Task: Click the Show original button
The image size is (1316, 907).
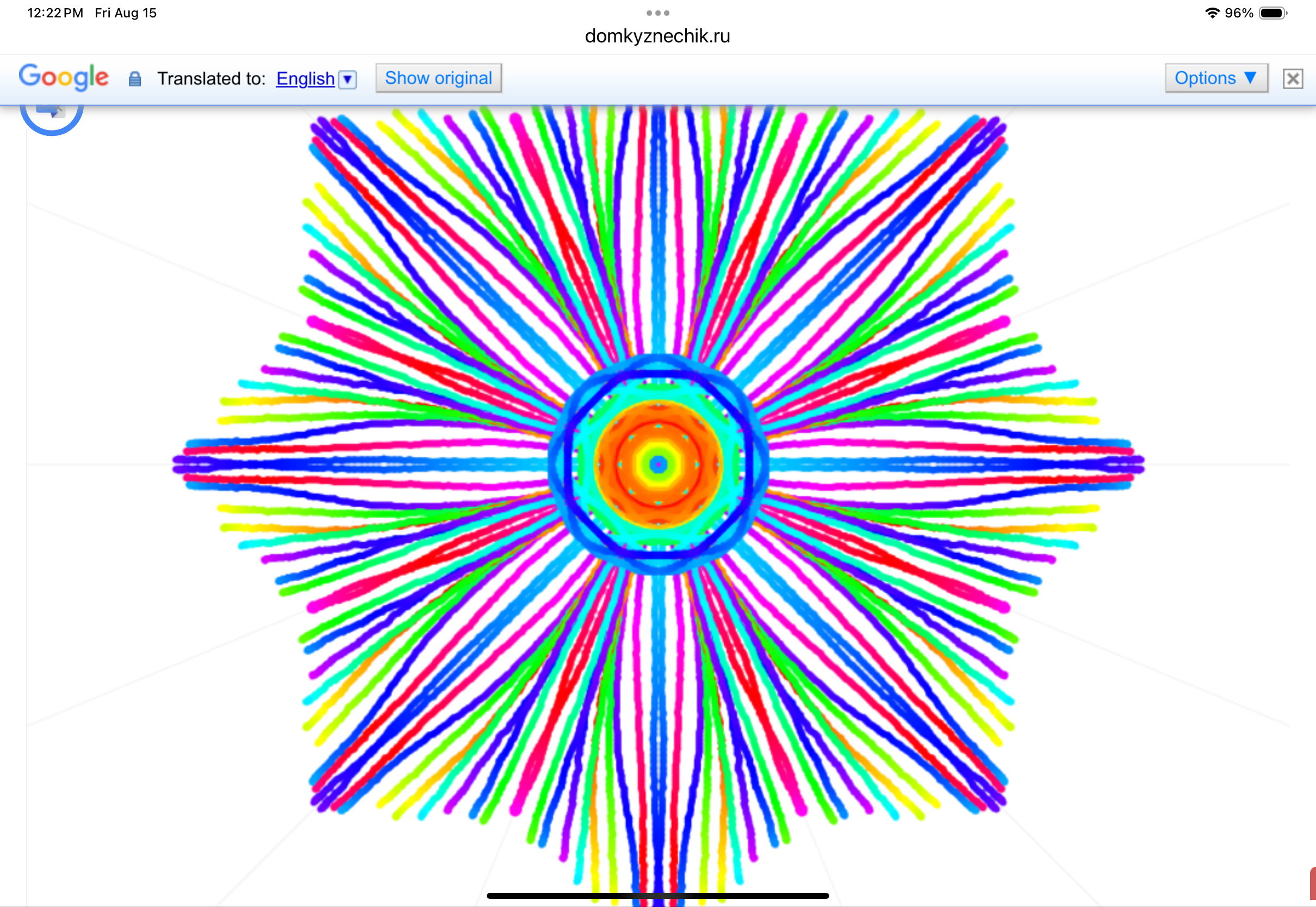Action: click(439, 78)
